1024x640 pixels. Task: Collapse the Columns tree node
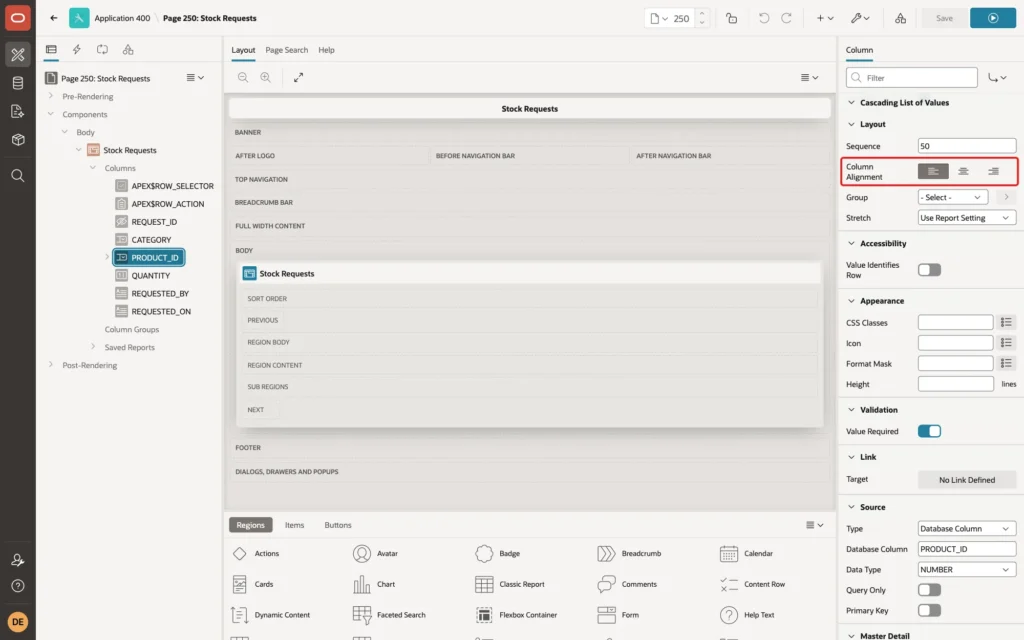[93, 168]
